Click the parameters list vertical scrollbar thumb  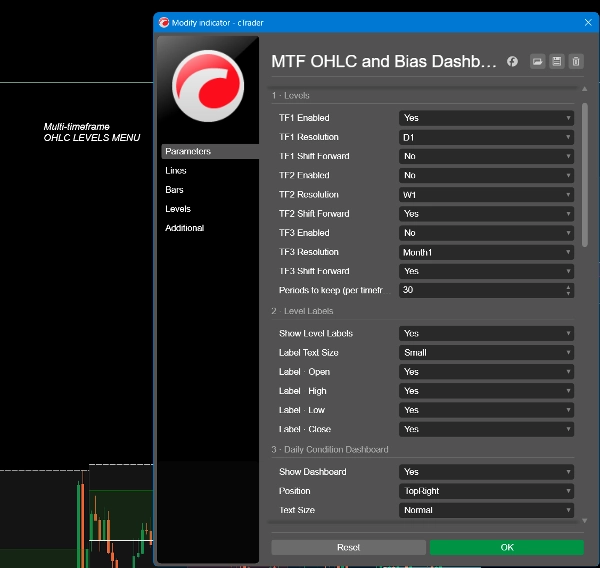point(584,175)
